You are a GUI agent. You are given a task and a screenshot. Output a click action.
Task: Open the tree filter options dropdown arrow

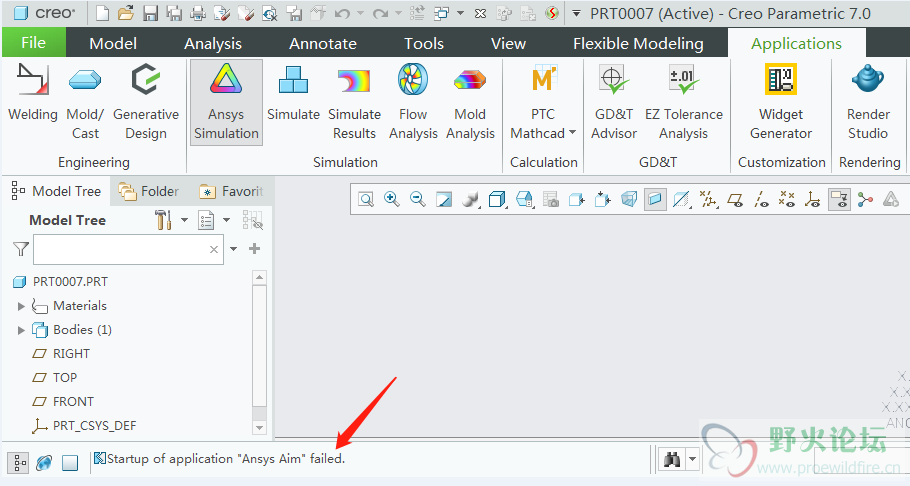tap(233, 249)
